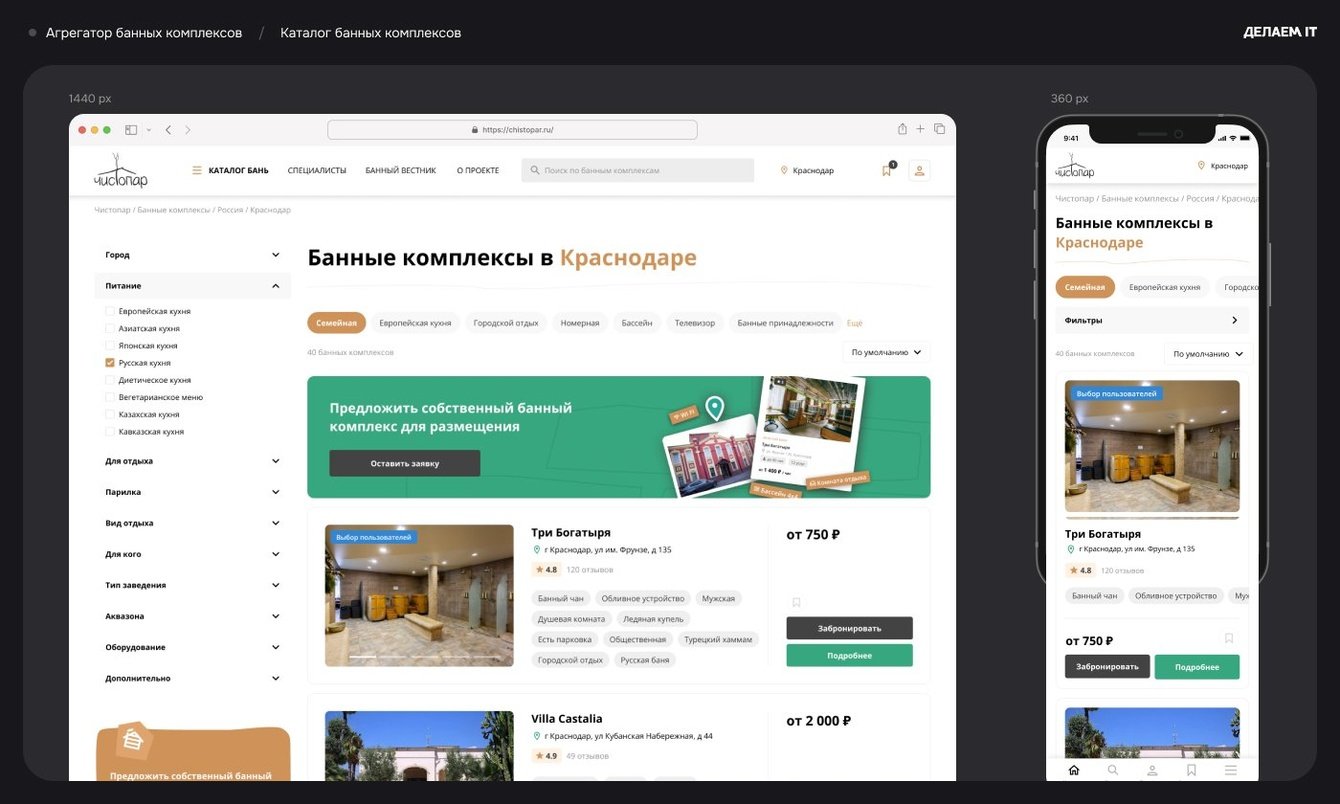Open the mobile Фильтры row
The width and height of the screenshot is (1340, 804).
[1152, 320]
